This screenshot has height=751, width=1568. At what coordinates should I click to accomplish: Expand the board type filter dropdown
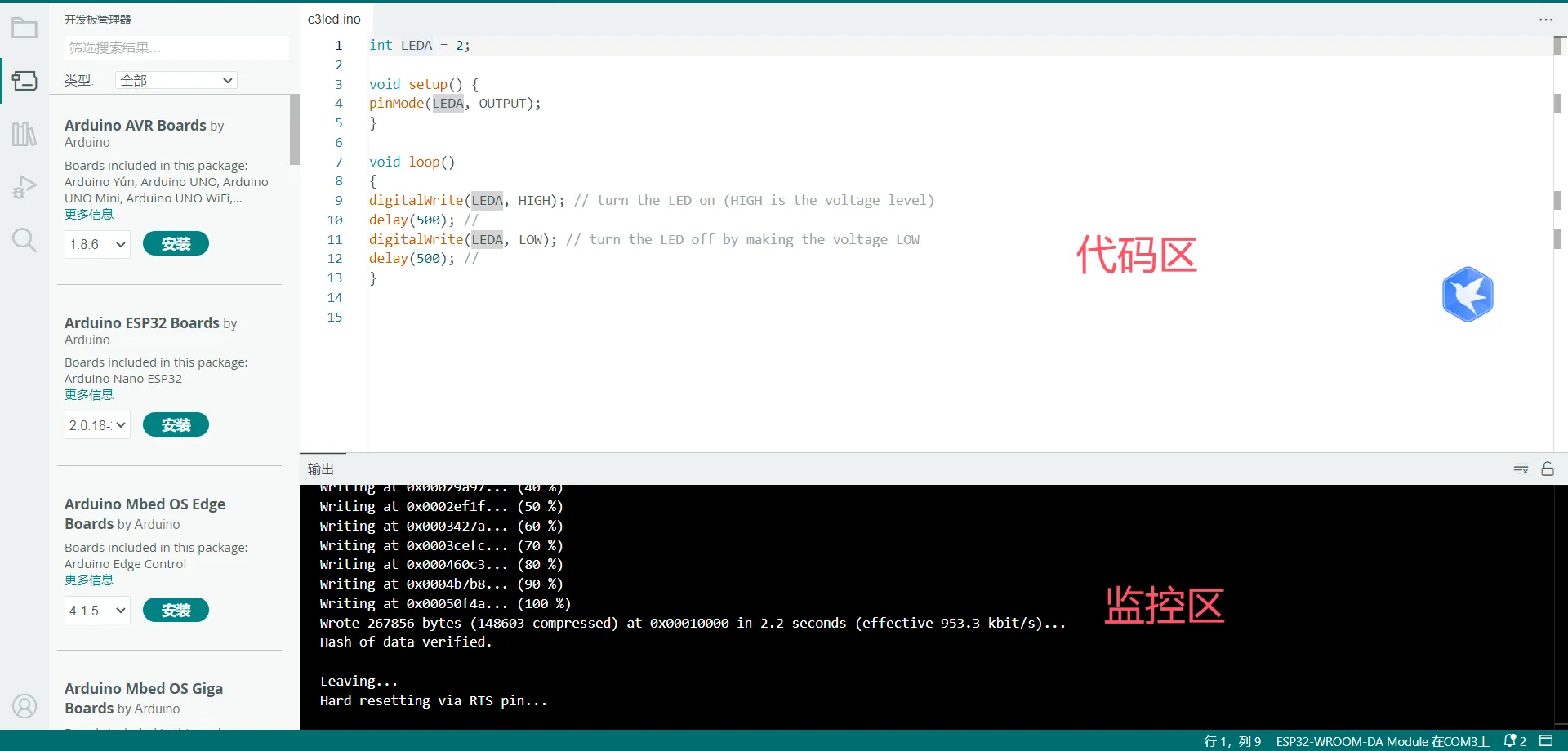point(176,80)
